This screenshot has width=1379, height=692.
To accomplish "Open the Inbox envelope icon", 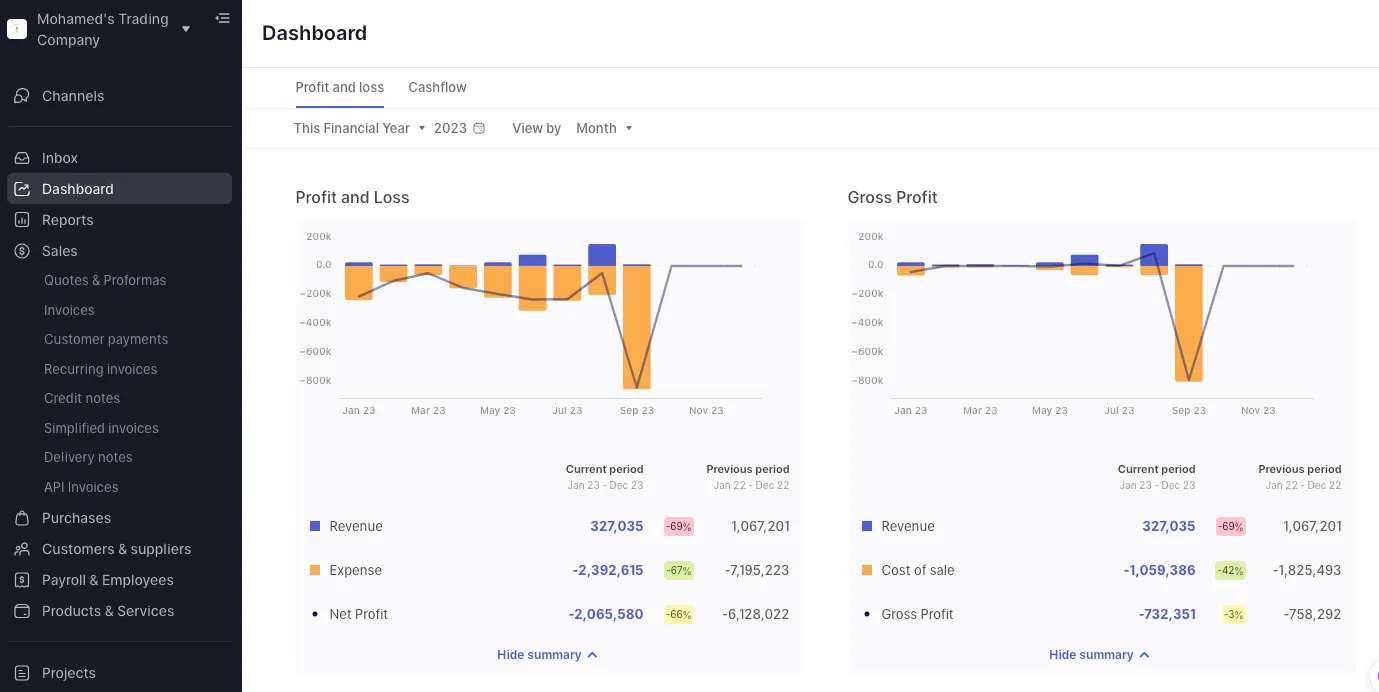I will tap(21, 158).
